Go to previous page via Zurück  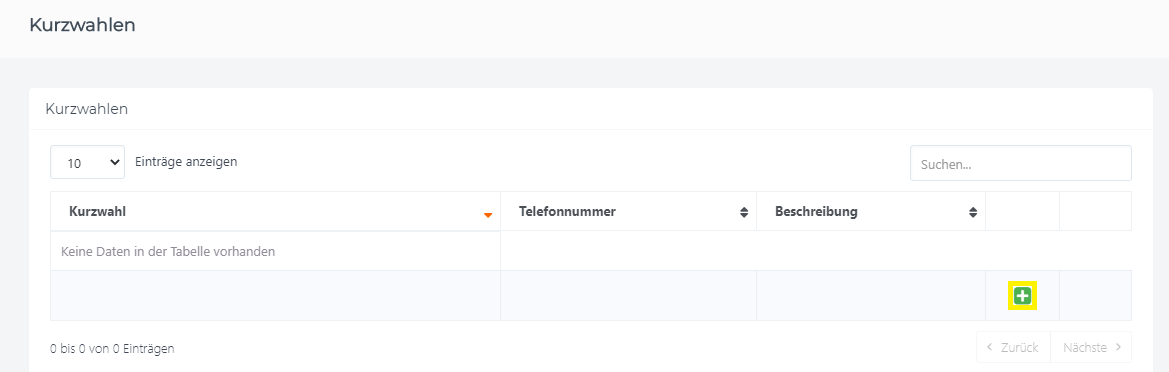(x=1013, y=347)
